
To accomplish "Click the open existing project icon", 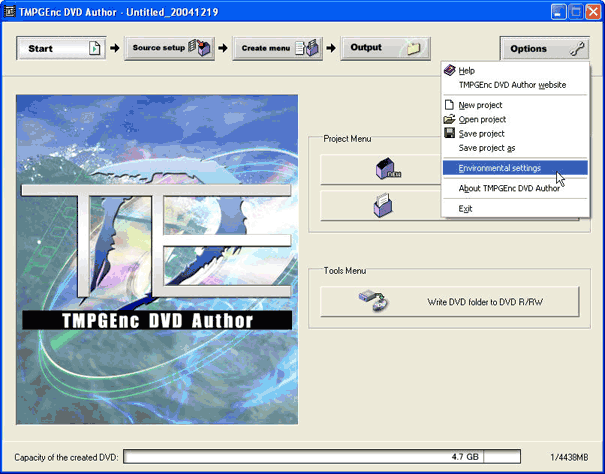I will 383,205.
